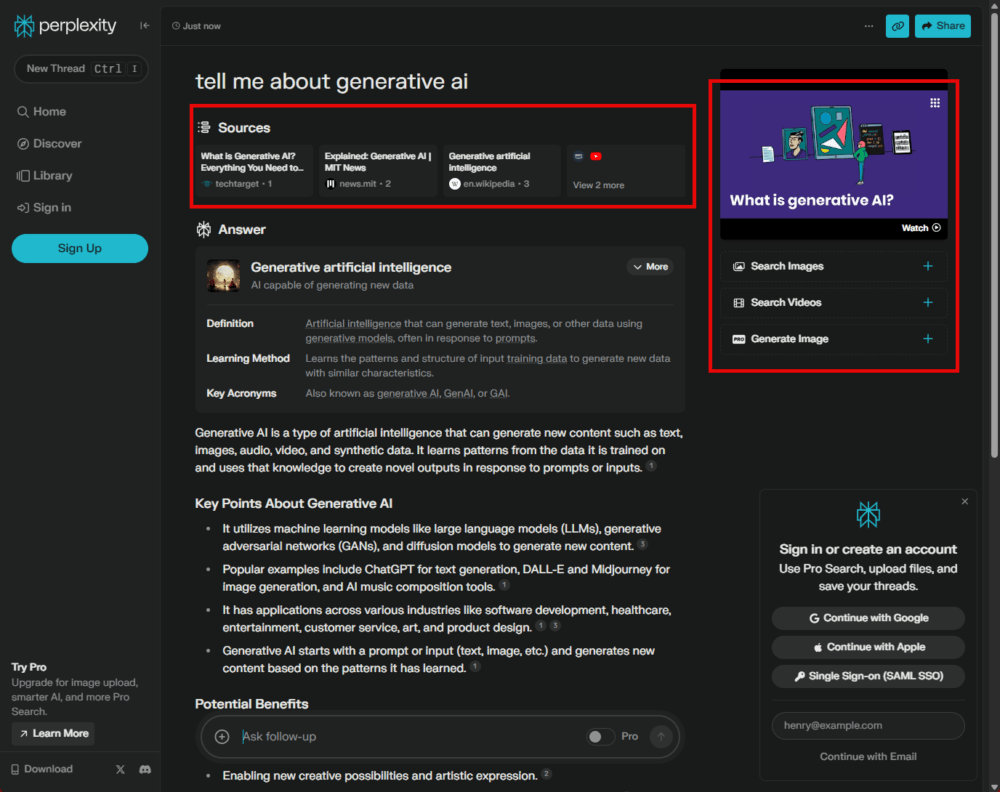Start a New Thread
Image resolution: width=1000 pixels, height=792 pixels.
81,69
